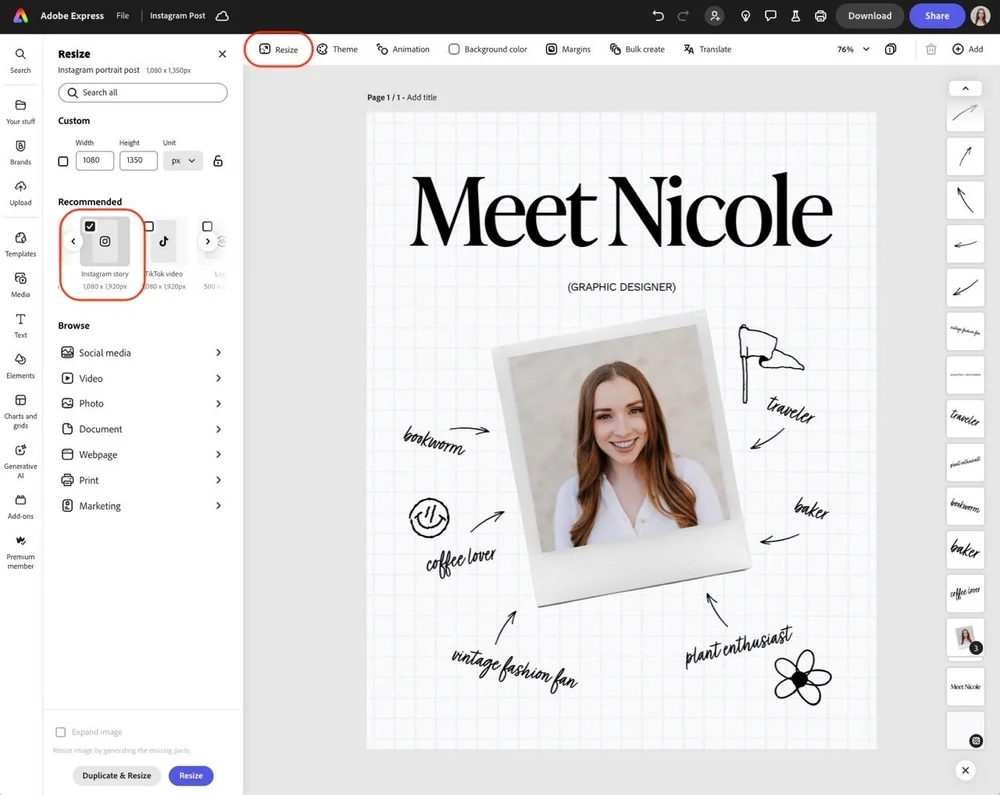Click the print icon in header
1000x795 pixels.
pos(820,16)
